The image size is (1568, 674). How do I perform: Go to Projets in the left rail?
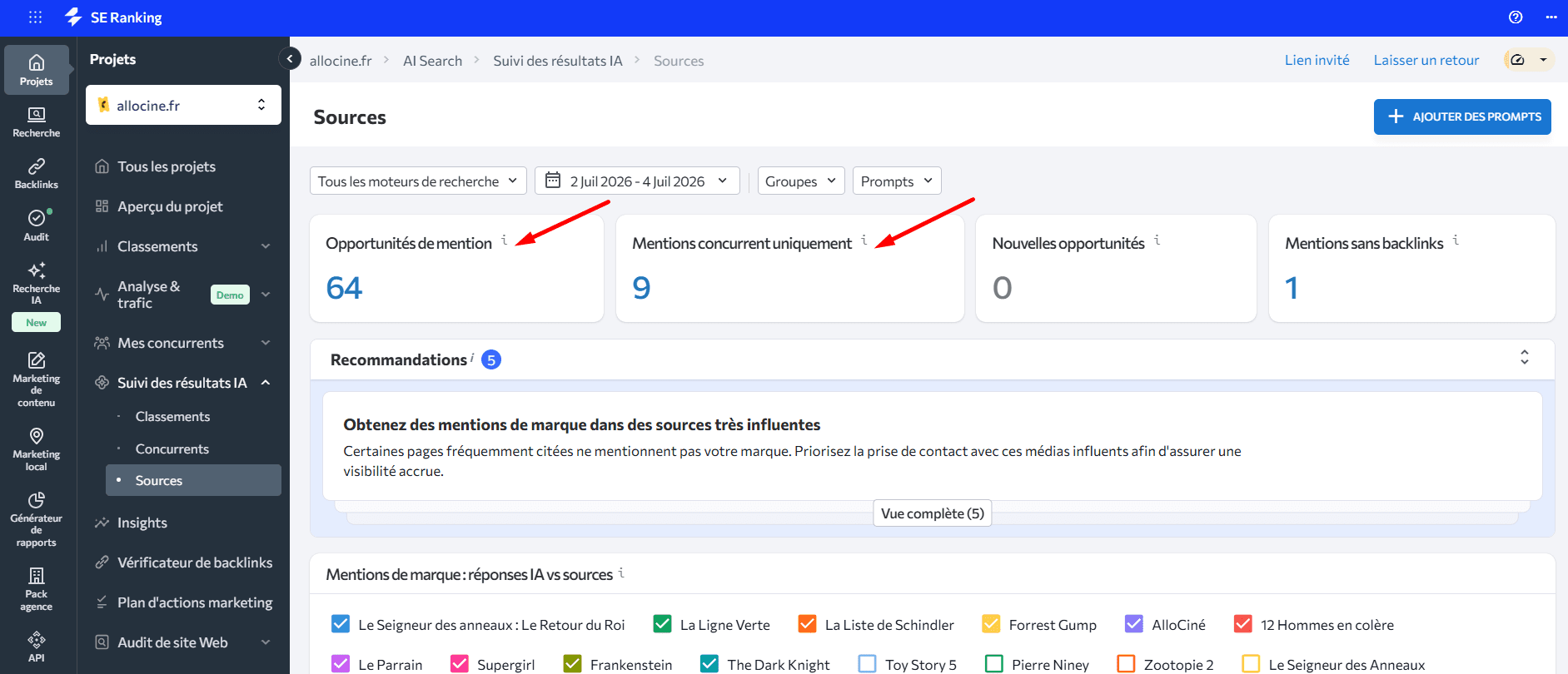pyautogui.click(x=37, y=70)
